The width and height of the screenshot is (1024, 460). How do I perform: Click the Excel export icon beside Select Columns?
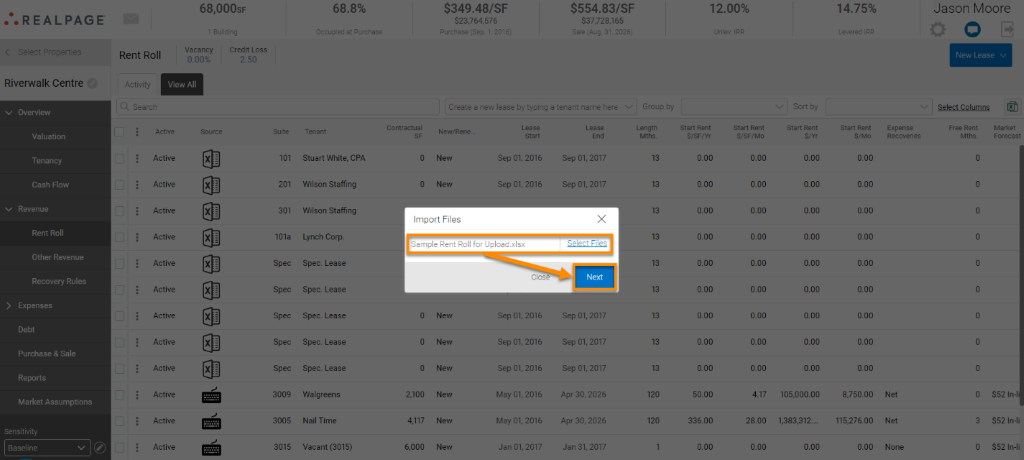1012,106
